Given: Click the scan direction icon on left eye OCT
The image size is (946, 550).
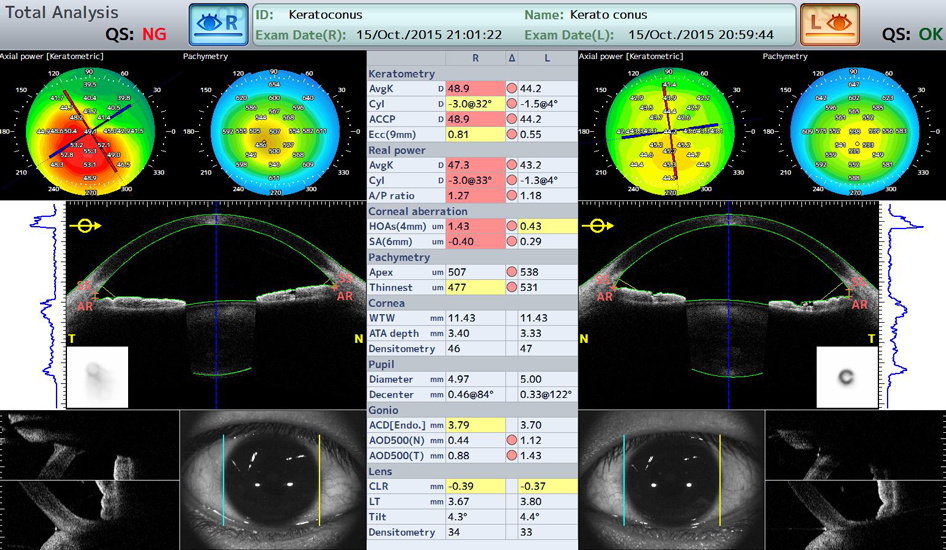Looking at the screenshot, I should point(601,226).
